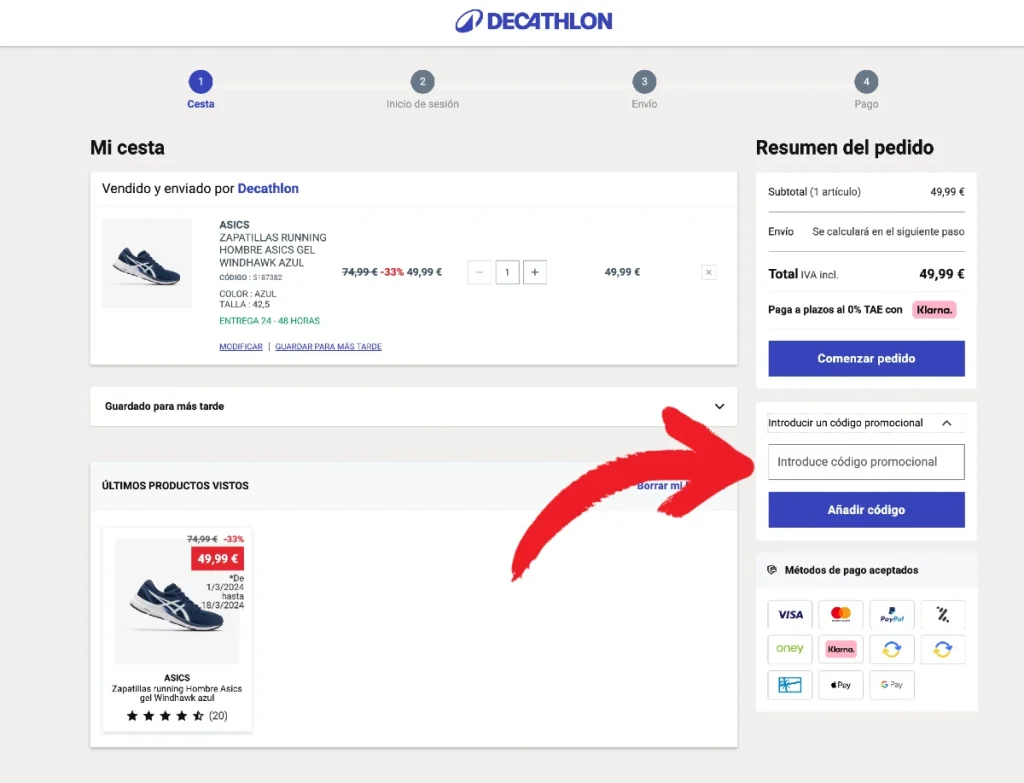The width and height of the screenshot is (1024, 783).
Task: Click the Añadir código button
Action: (x=866, y=509)
